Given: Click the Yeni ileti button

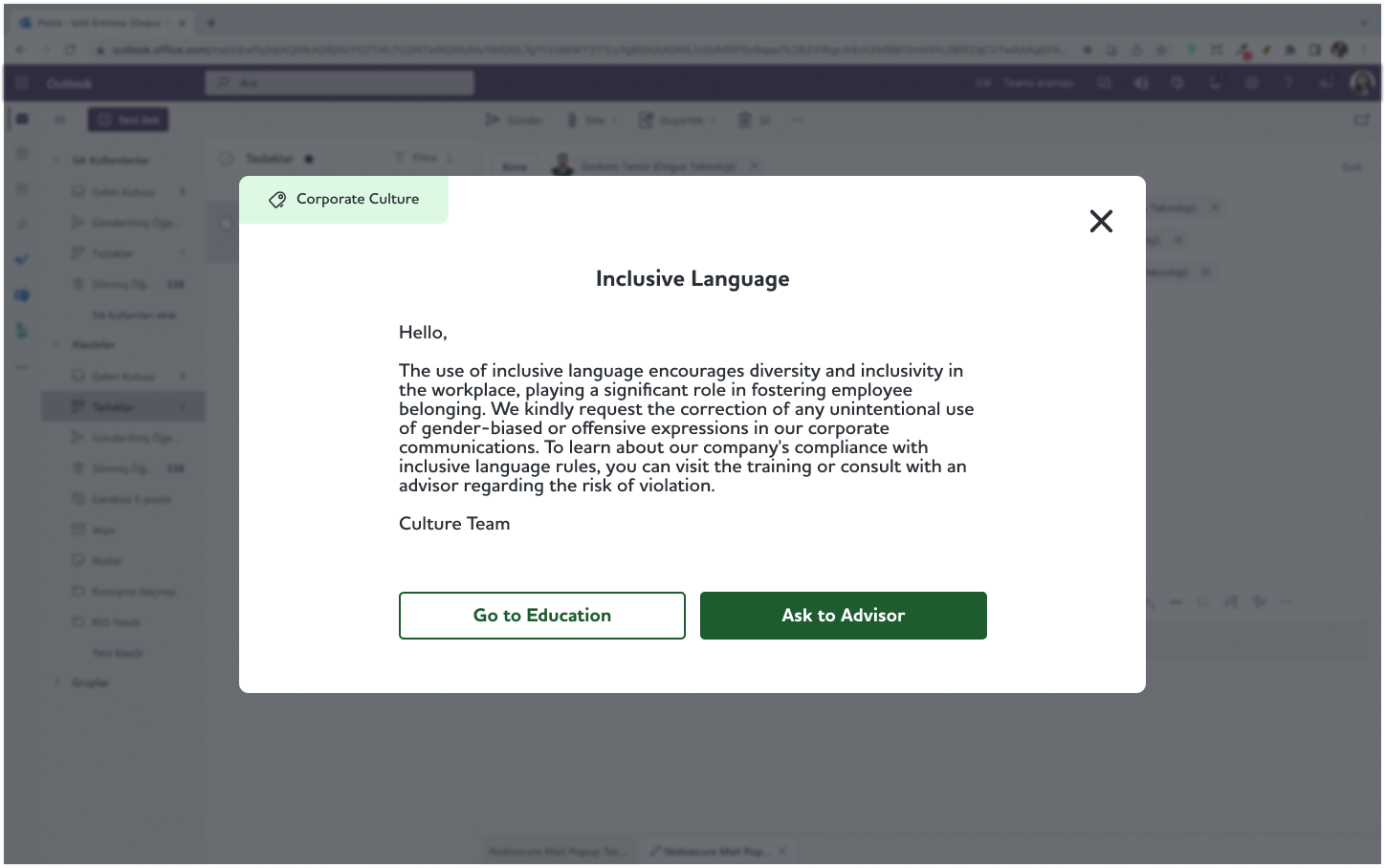Looking at the screenshot, I should pyautogui.click(x=128, y=119).
